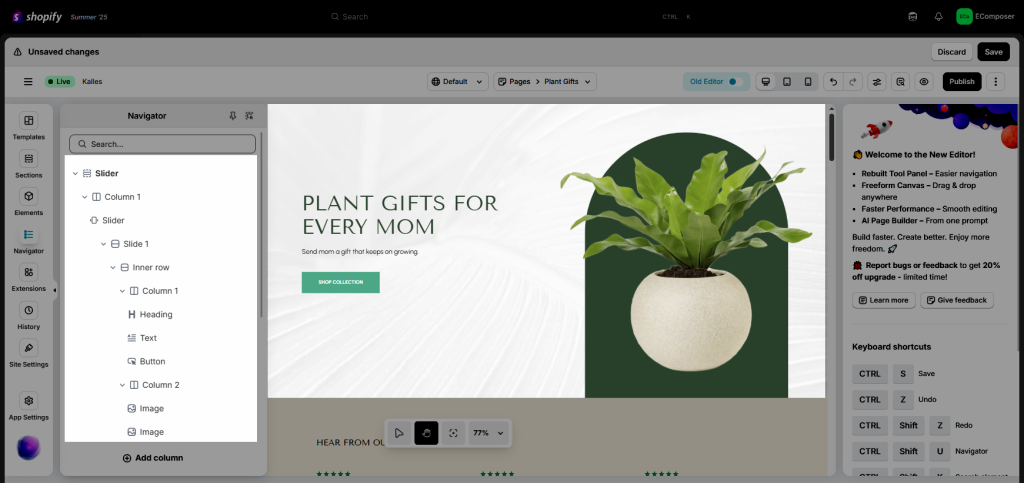Collapse the Slide 1 tree node
This screenshot has width=1024, height=483.
coord(104,244)
